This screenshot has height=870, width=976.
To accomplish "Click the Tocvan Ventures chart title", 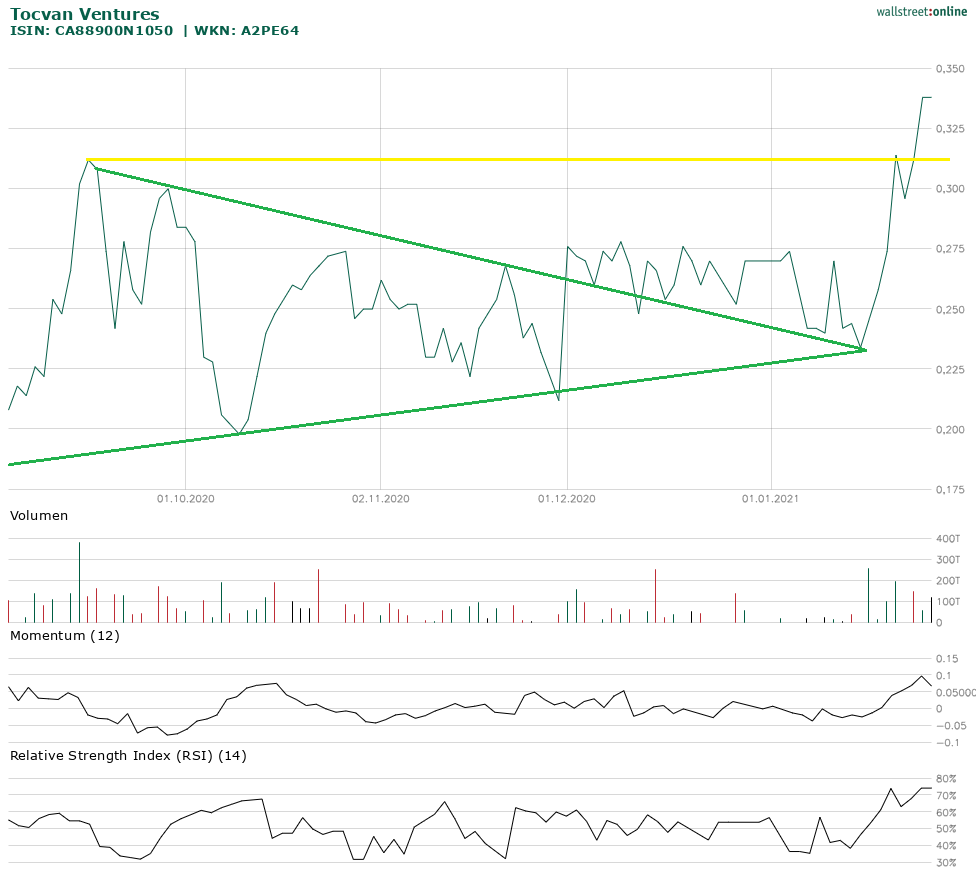I will (85, 14).
